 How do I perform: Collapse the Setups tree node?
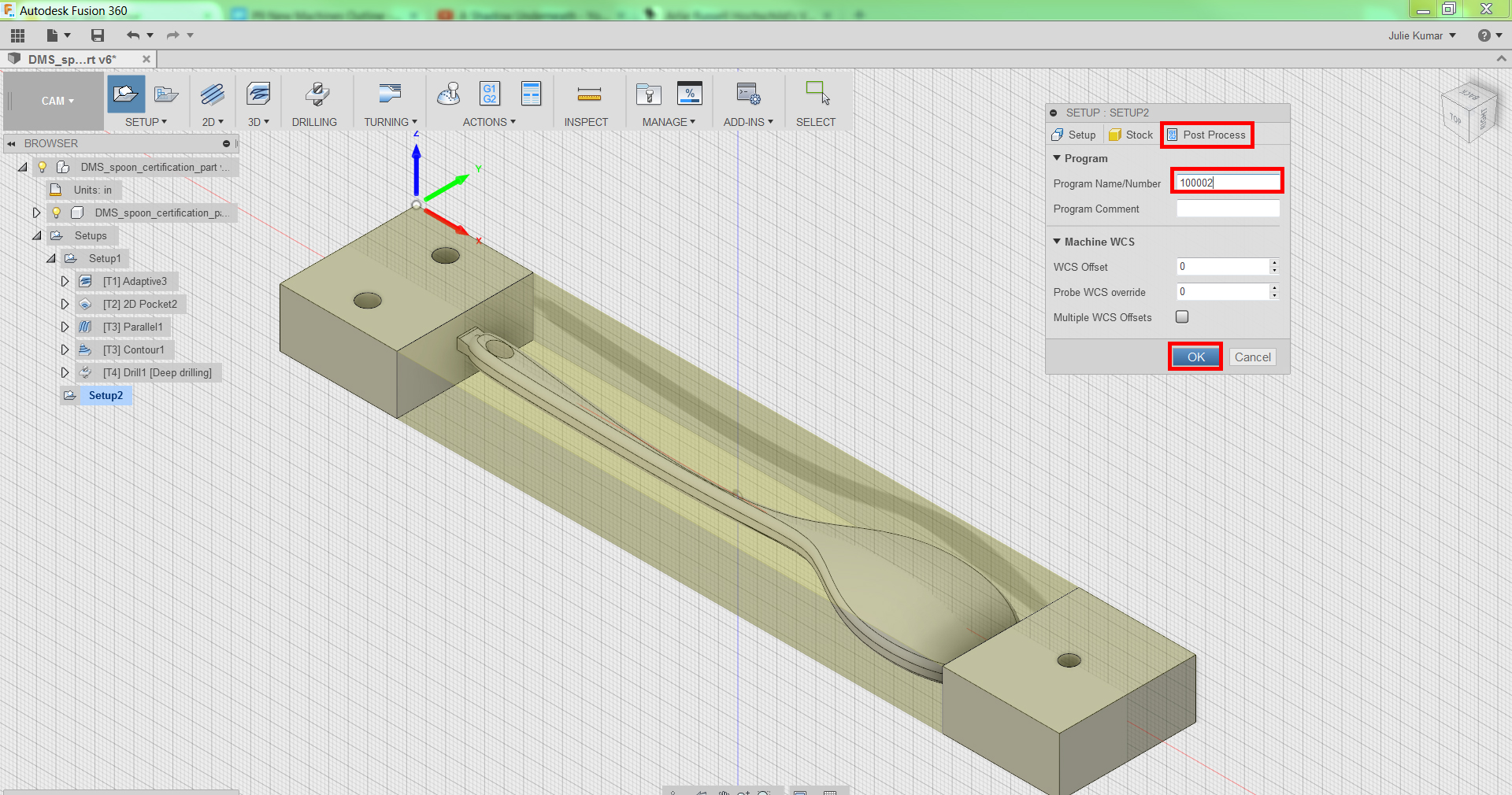coord(37,235)
